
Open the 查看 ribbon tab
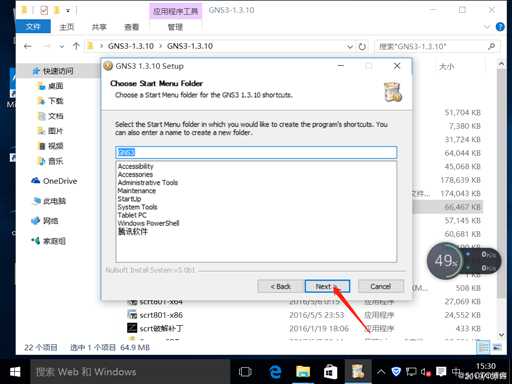pyautogui.click(x=131, y=27)
